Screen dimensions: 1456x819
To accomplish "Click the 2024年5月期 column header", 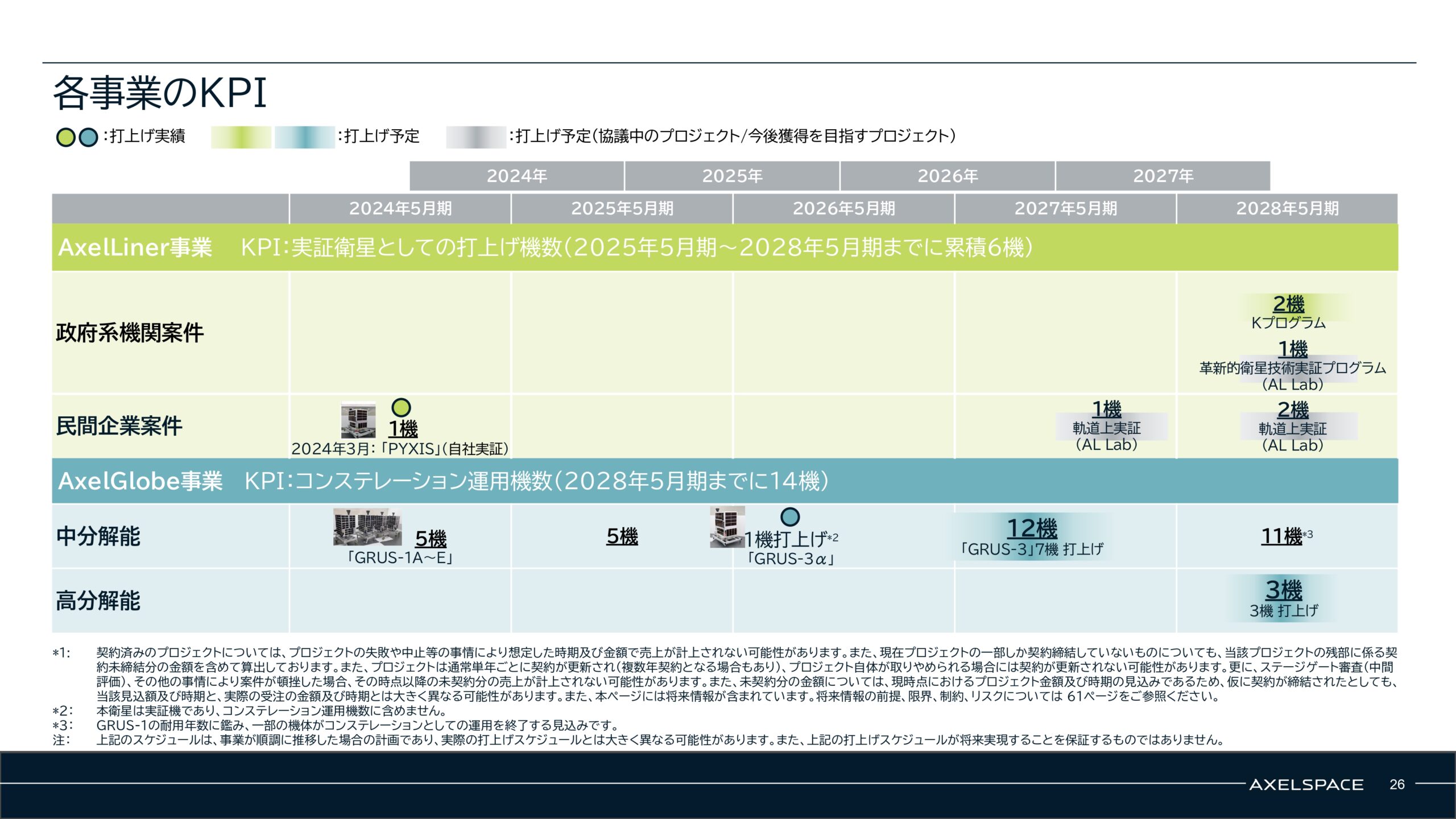I will pyautogui.click(x=400, y=209).
